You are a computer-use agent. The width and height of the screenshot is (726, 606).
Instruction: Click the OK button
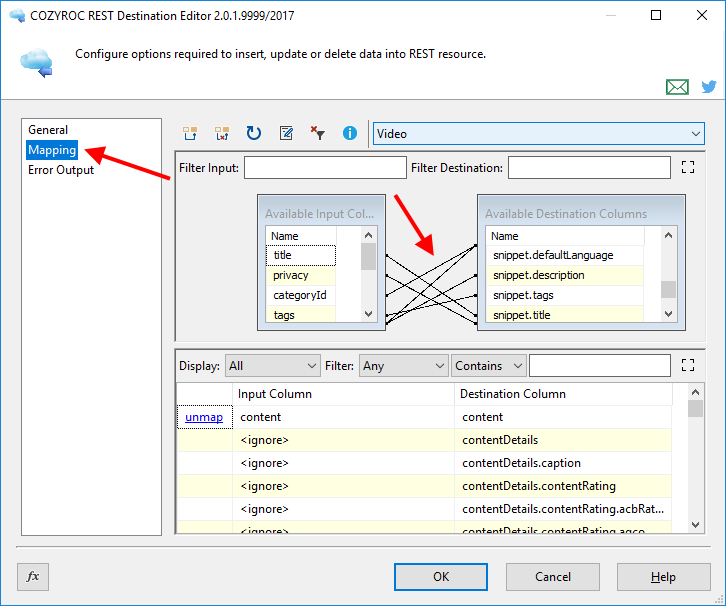pyautogui.click(x=441, y=577)
